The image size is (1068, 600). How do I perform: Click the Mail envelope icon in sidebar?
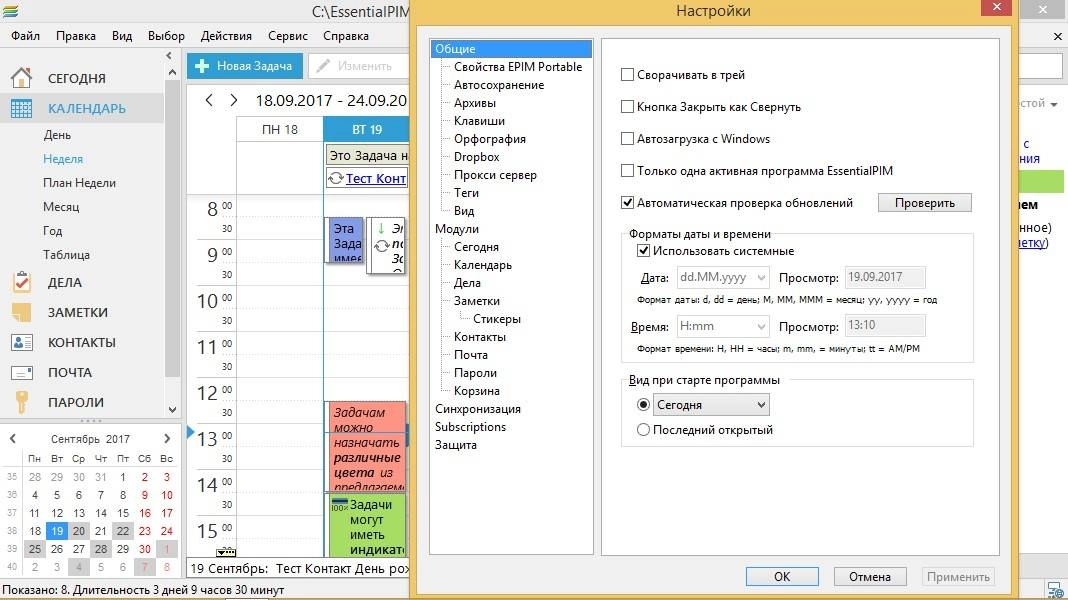pos(21,373)
